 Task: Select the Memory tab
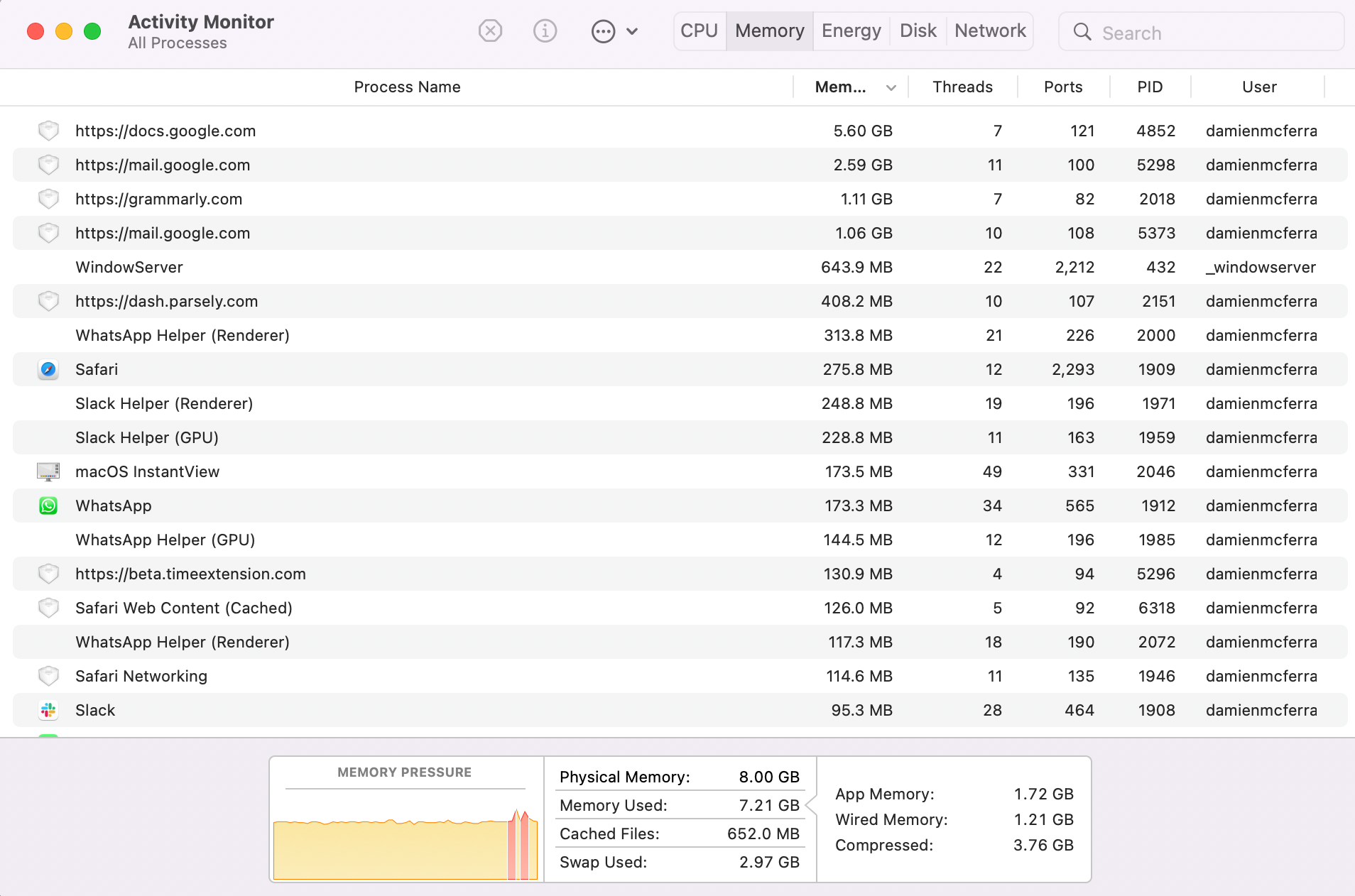tap(770, 31)
